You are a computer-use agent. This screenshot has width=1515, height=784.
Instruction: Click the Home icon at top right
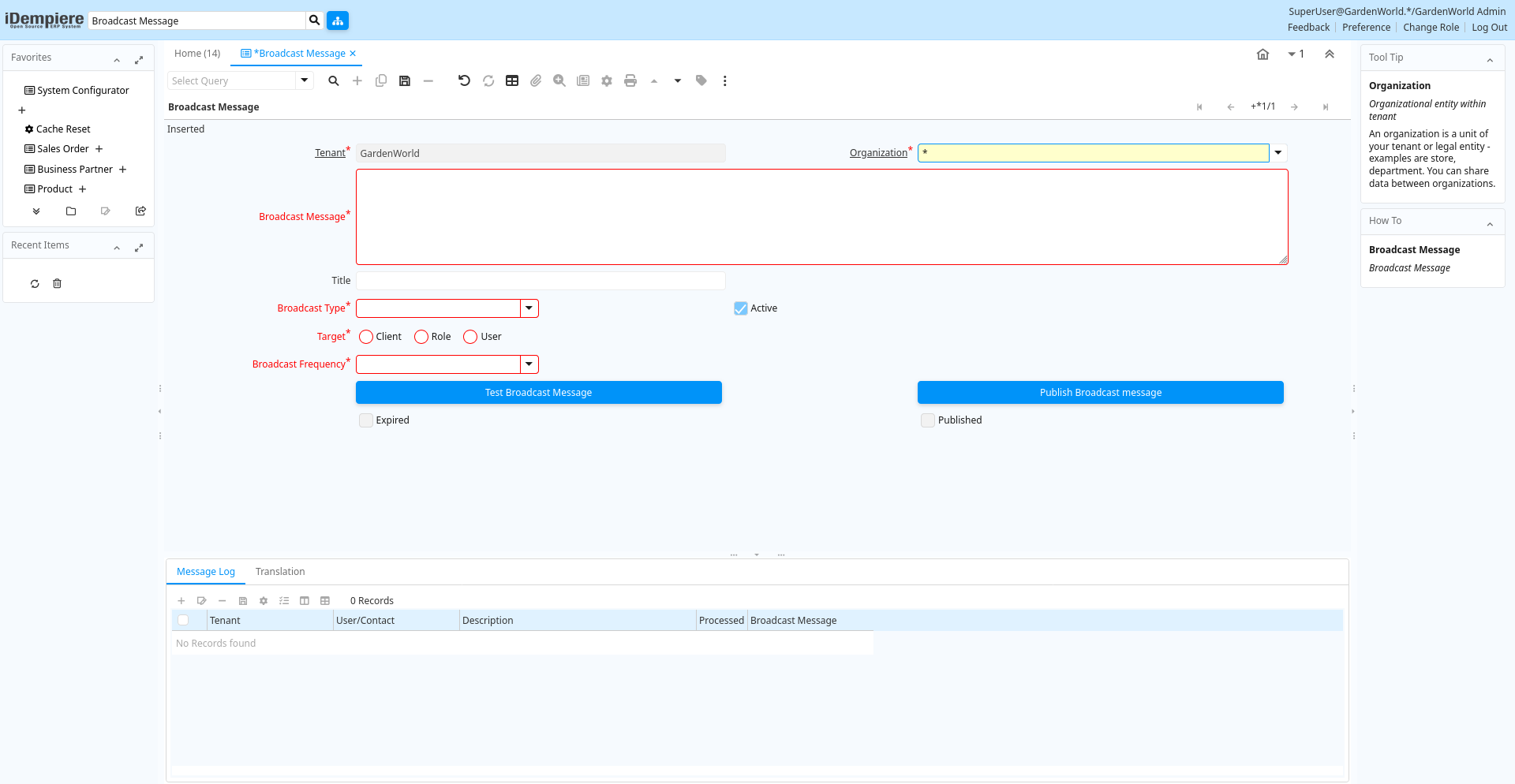tap(1262, 54)
